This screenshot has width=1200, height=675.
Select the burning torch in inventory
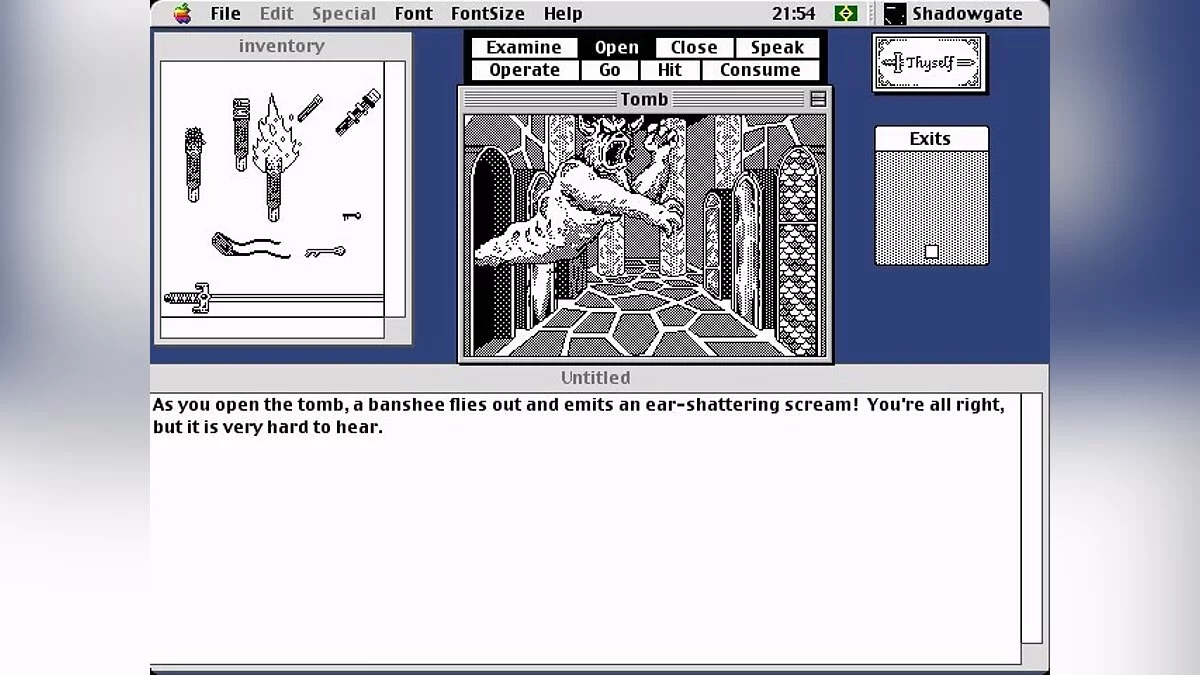274,158
